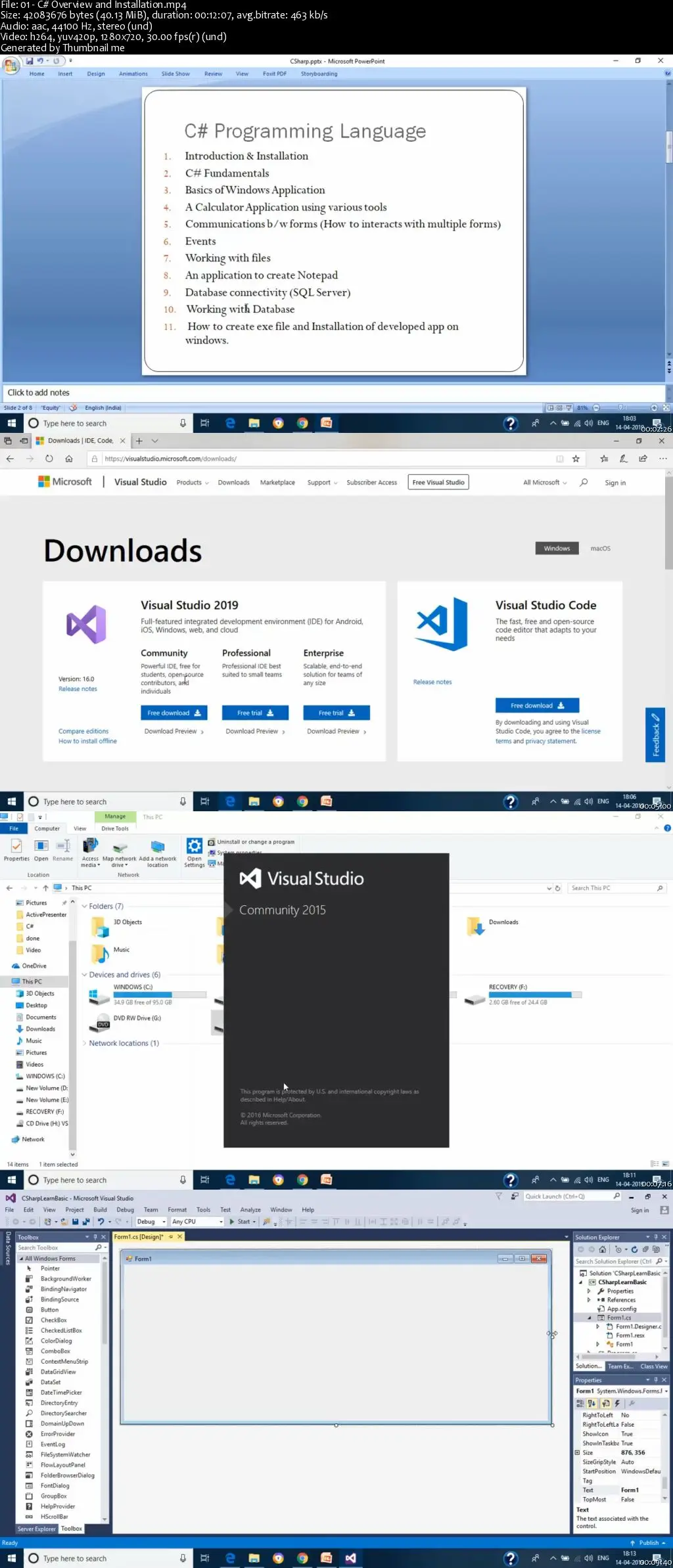Click the favorites star in Edge address bar
Image resolution: width=673 pixels, height=1568 pixels.
576,459
